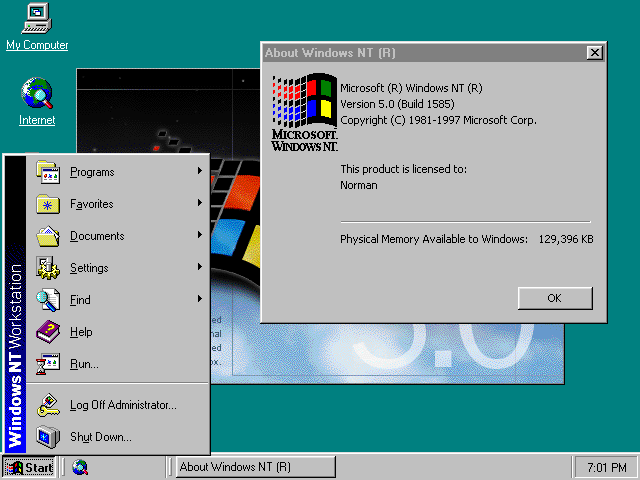The image size is (640, 480).
Task: Click the Start button on taskbar
Action: [30, 467]
